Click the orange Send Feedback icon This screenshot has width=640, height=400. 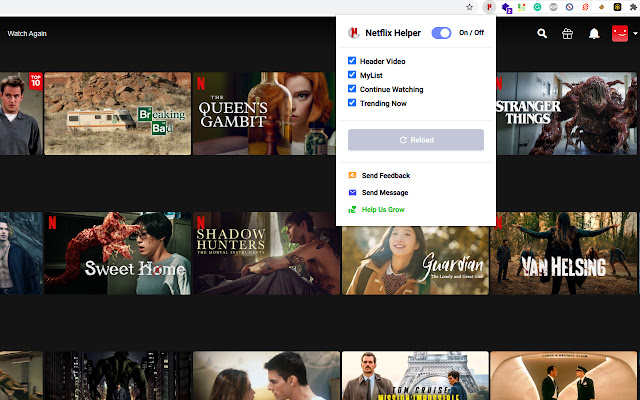352,176
